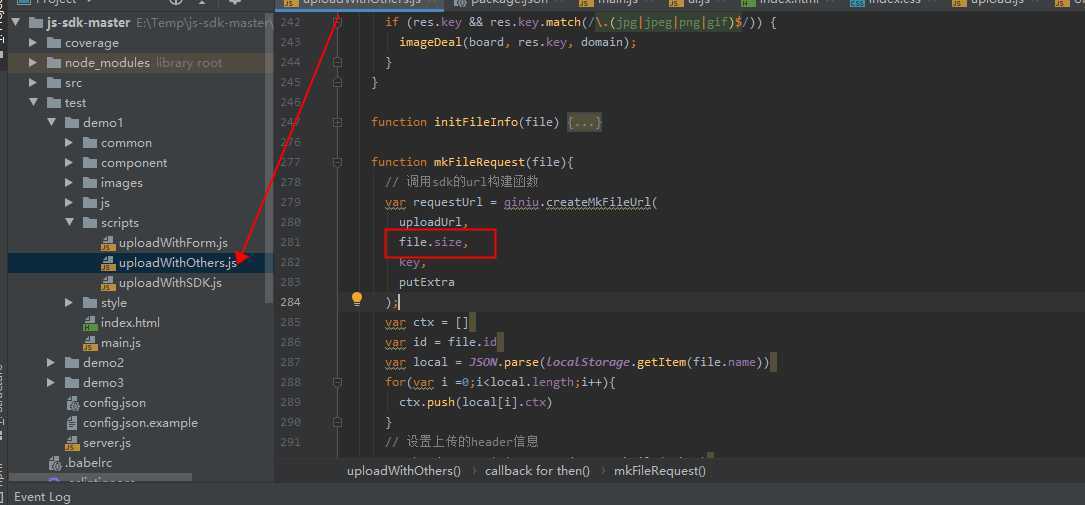Click the Project panel horizontal scrollbar
The width and height of the screenshot is (1085, 505).
[x=100, y=478]
